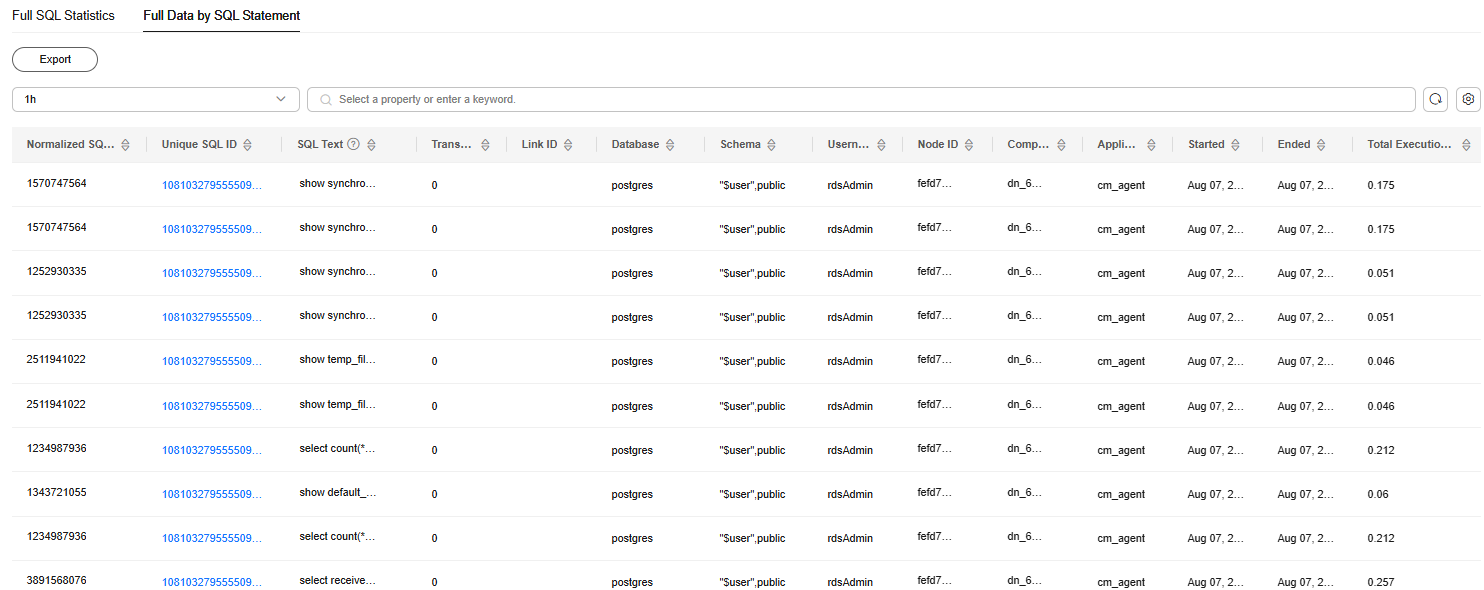
Task: Click SQL text 'select receive...'
Action: tap(338, 580)
